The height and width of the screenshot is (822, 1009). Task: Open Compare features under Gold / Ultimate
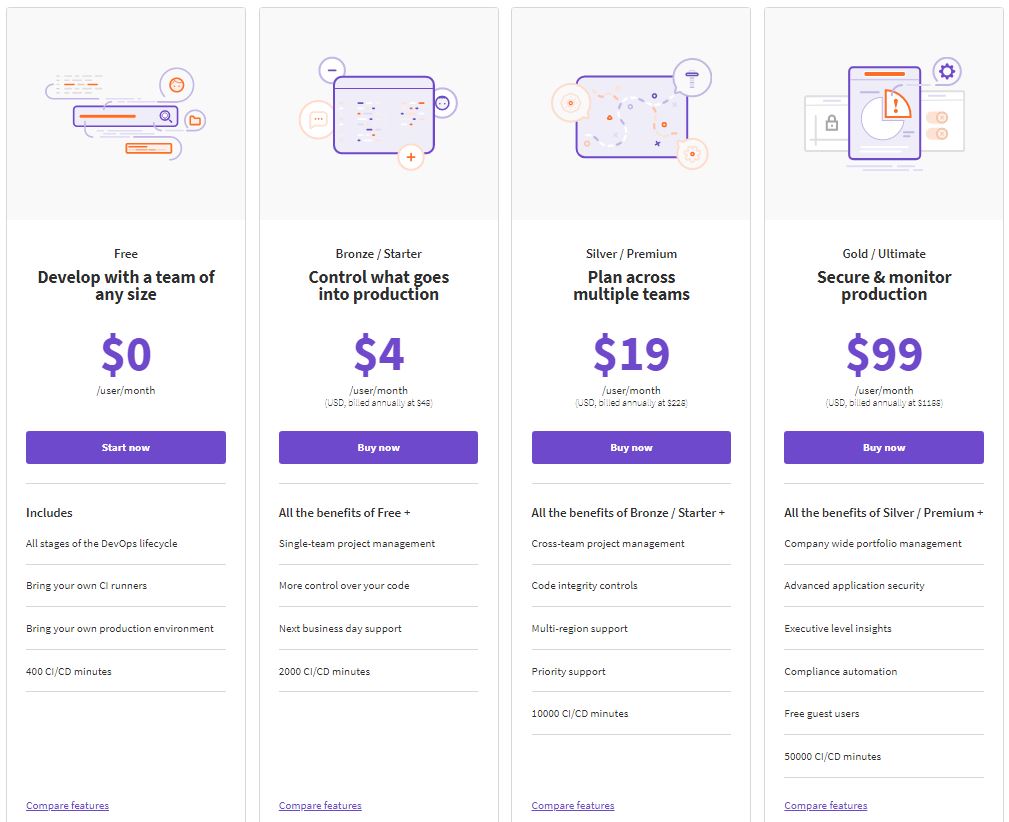pyautogui.click(x=826, y=806)
